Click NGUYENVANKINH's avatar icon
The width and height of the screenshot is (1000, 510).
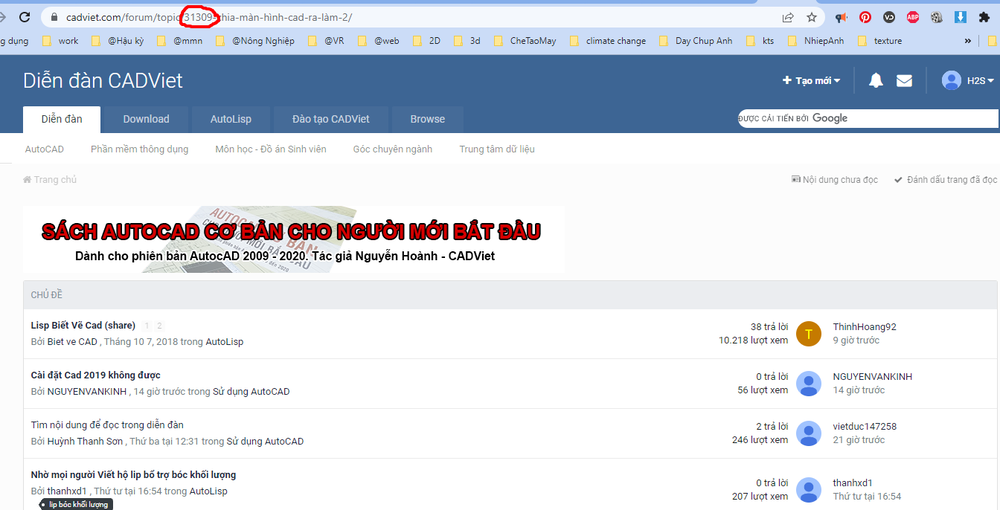click(809, 384)
